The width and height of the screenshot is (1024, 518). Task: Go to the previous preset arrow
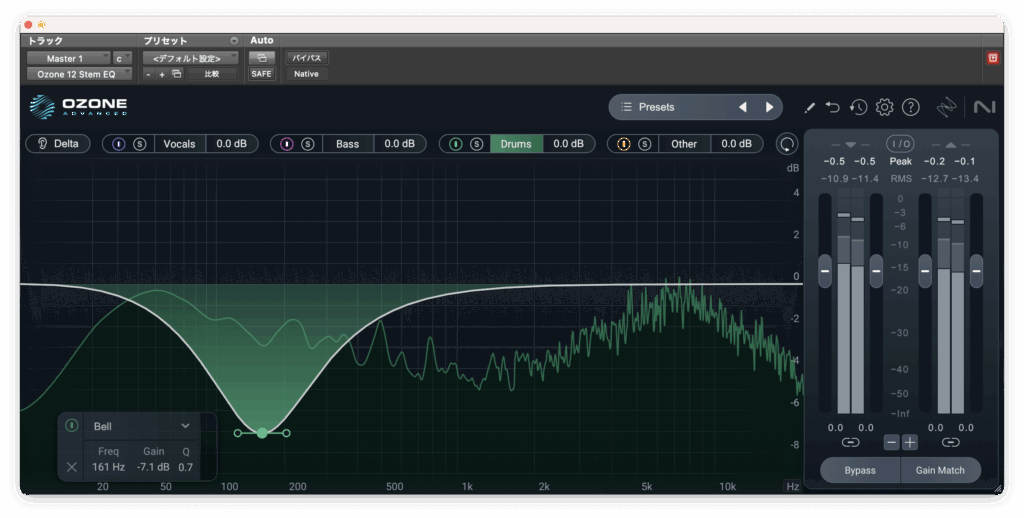(x=742, y=107)
